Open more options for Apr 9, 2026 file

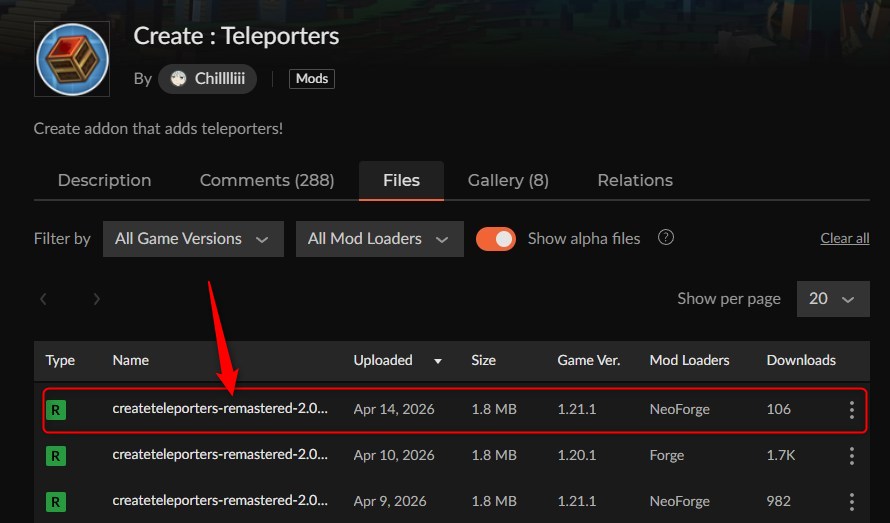851,502
